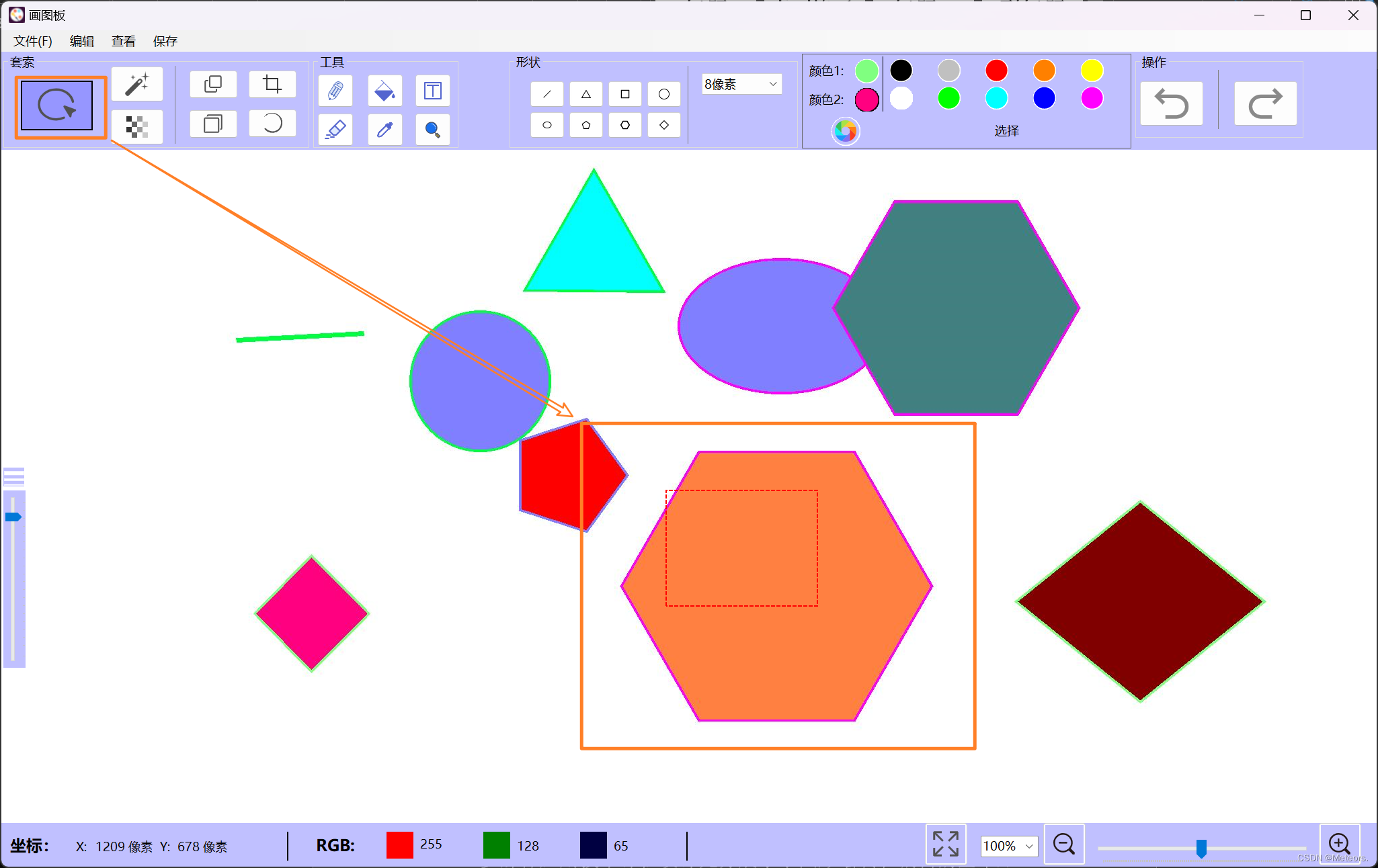Select the text tool
Viewport: 1378px width, 868px height.
pos(432,91)
